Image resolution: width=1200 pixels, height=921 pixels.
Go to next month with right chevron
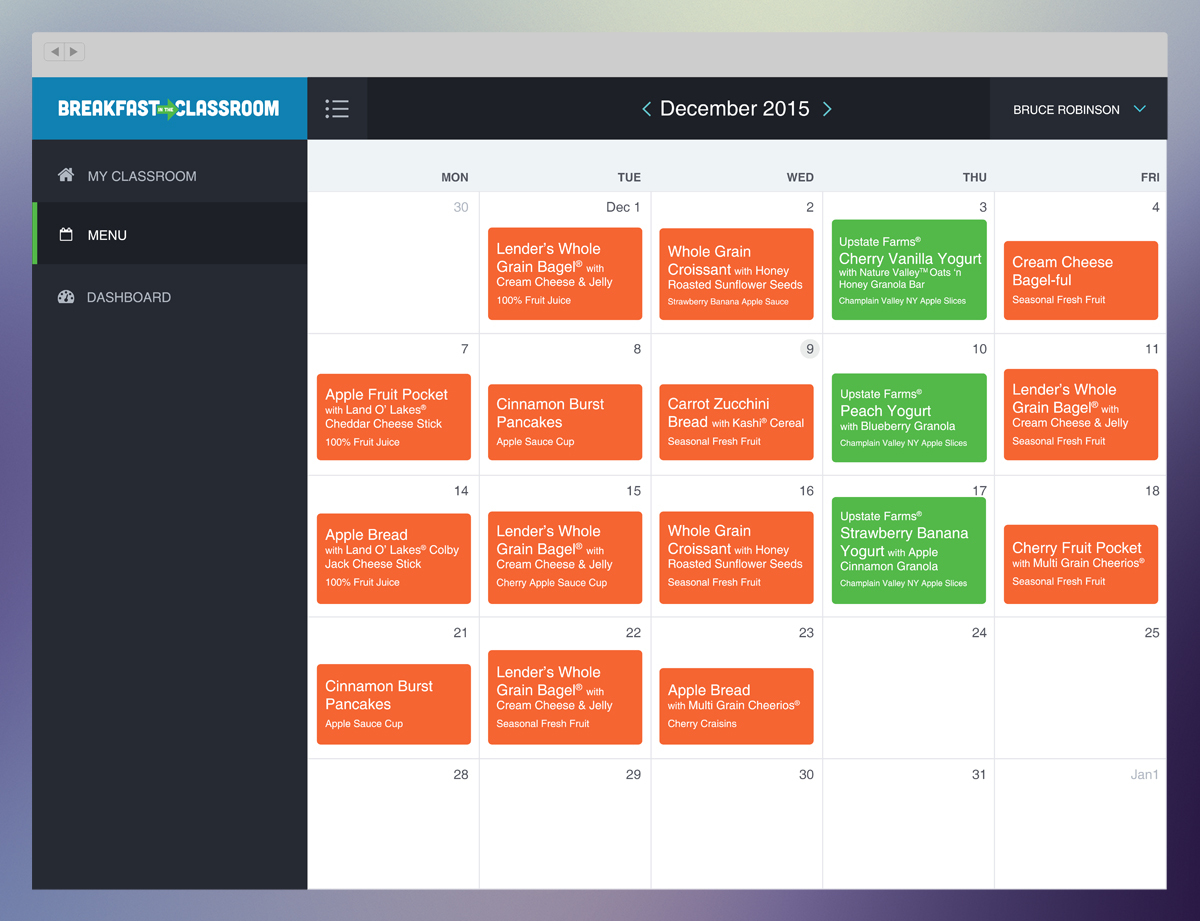tap(827, 109)
